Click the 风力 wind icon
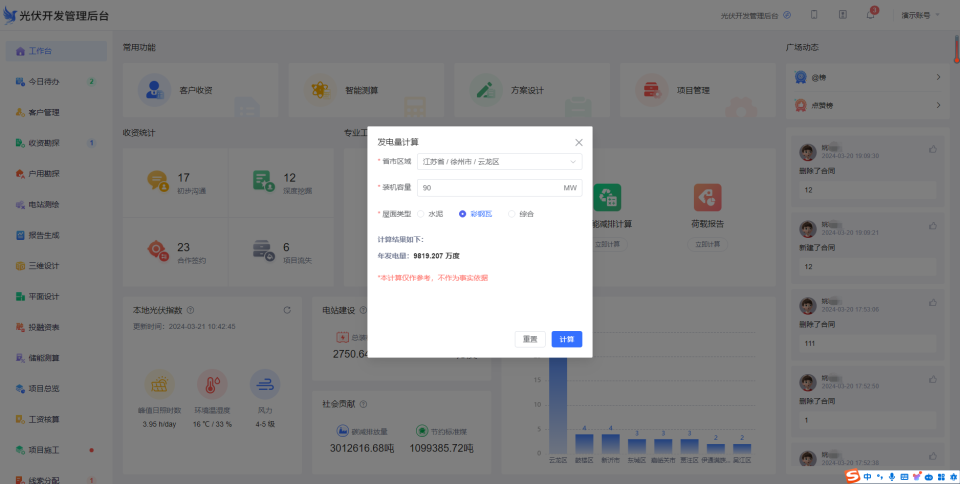 pyautogui.click(x=264, y=384)
